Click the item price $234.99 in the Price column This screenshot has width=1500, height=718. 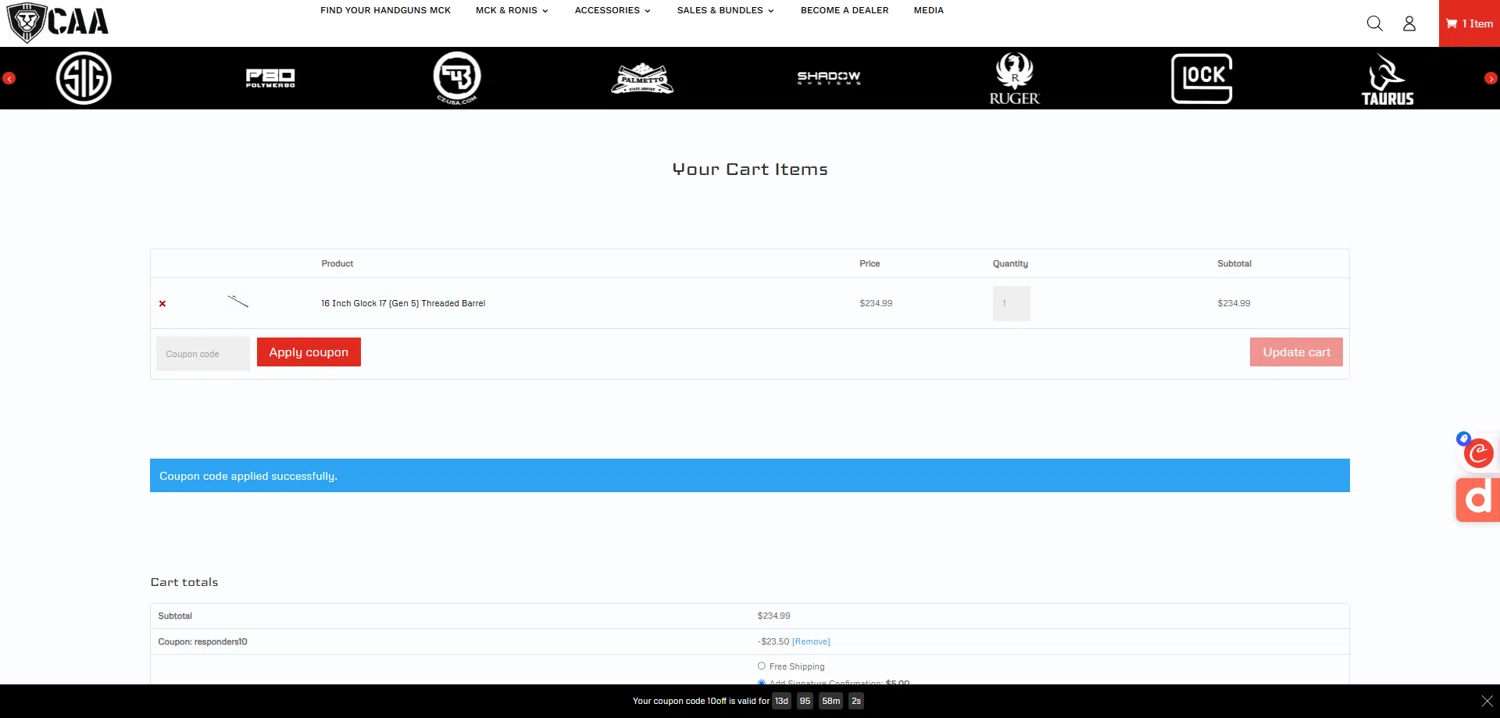pyautogui.click(x=875, y=303)
